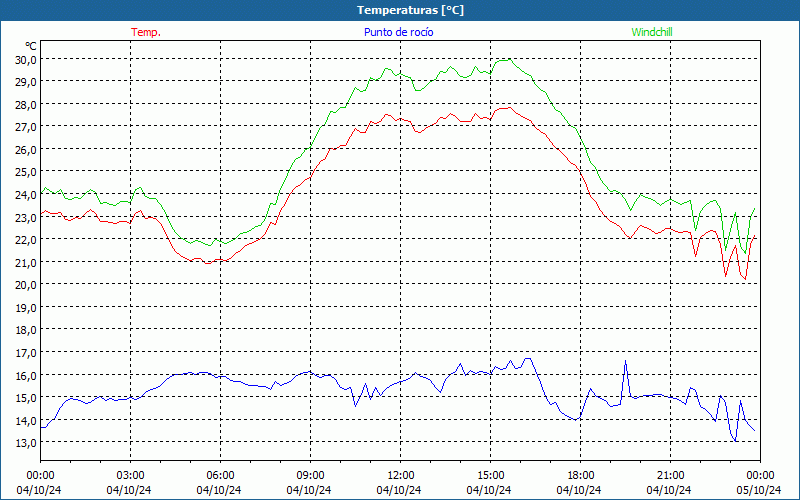Viewport: 800px width, 500px height.
Task: Click the "30,0" y-axis value
Action: pos(26,60)
